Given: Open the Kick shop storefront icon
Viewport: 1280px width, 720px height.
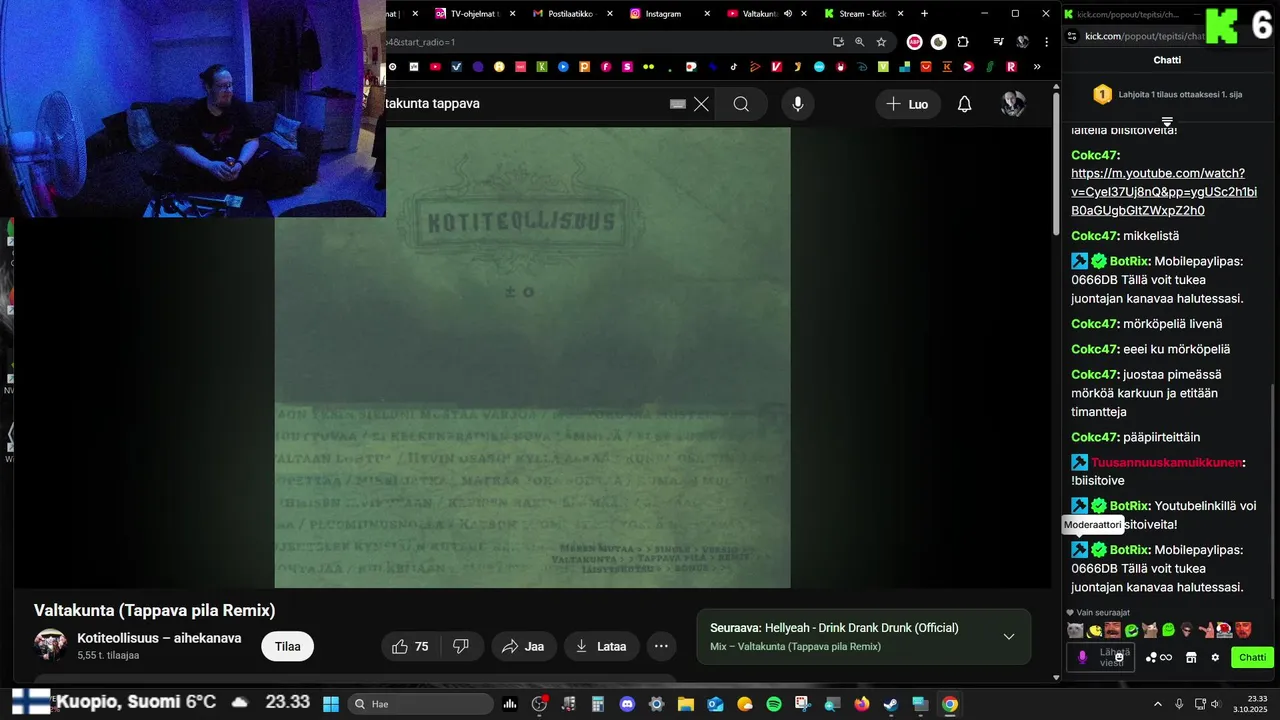Looking at the screenshot, I should (x=1191, y=657).
